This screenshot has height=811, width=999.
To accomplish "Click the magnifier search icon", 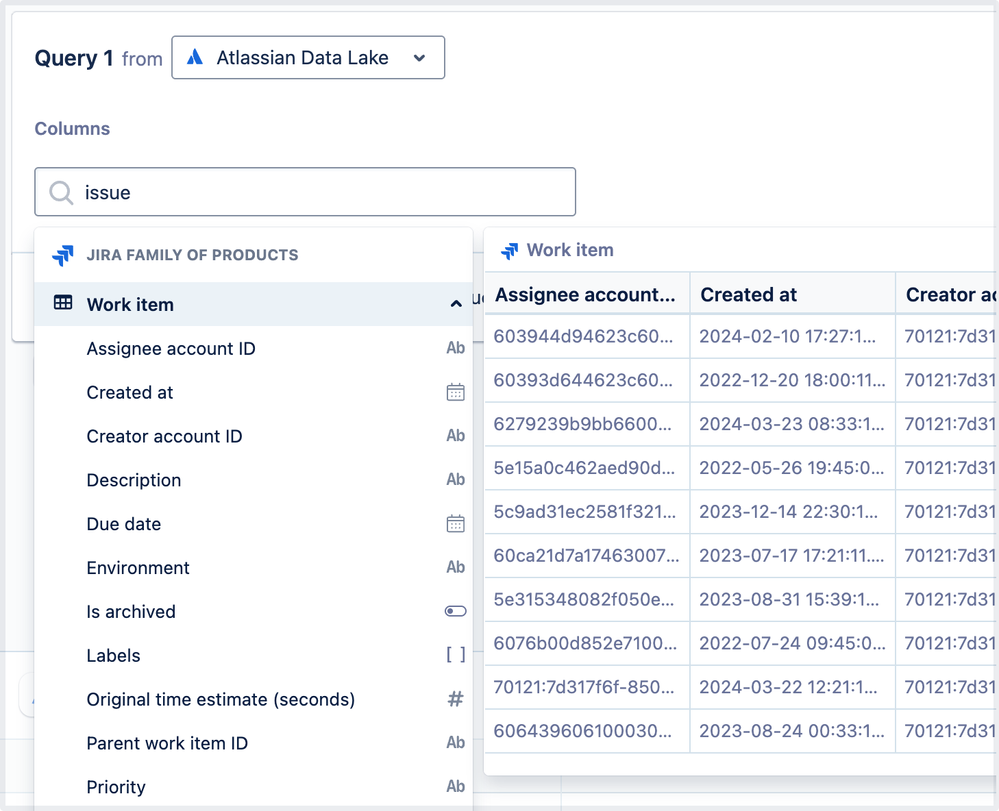I will (61, 192).
